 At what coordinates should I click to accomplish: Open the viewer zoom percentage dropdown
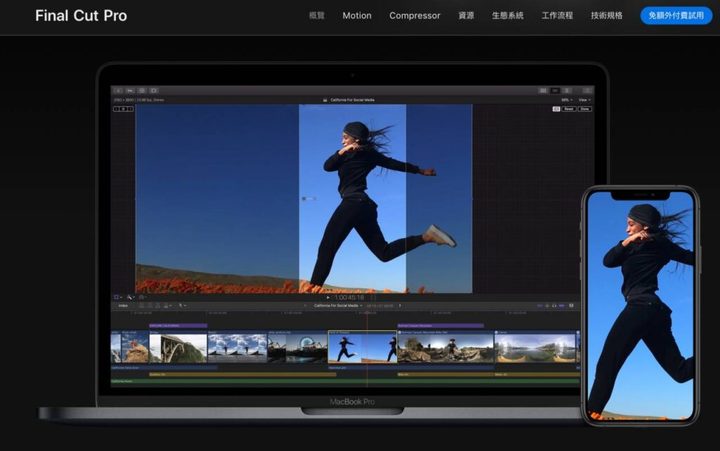565,100
